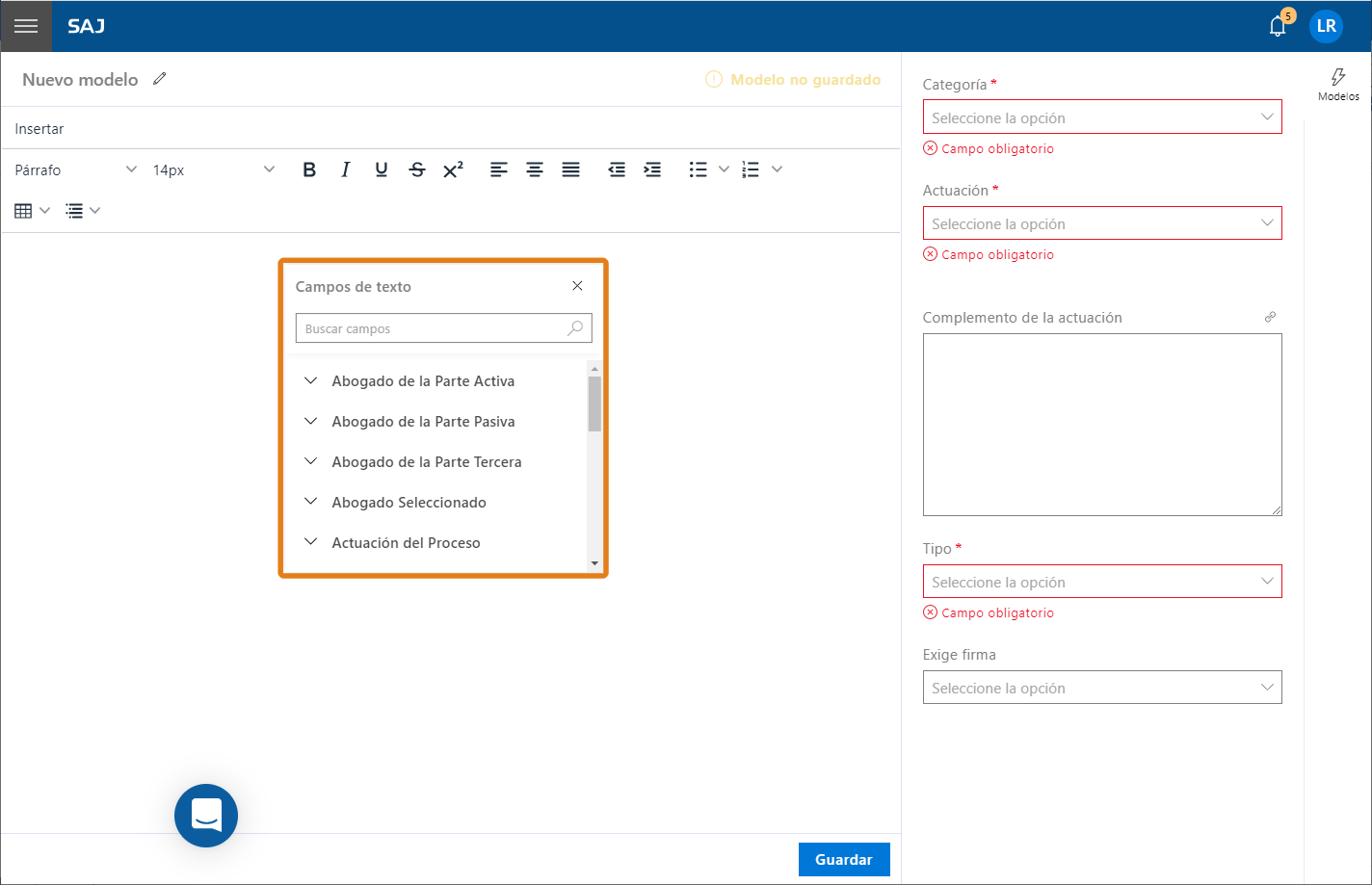This screenshot has width=1372, height=885.
Task: Open the notifications bell
Action: tap(1278, 26)
